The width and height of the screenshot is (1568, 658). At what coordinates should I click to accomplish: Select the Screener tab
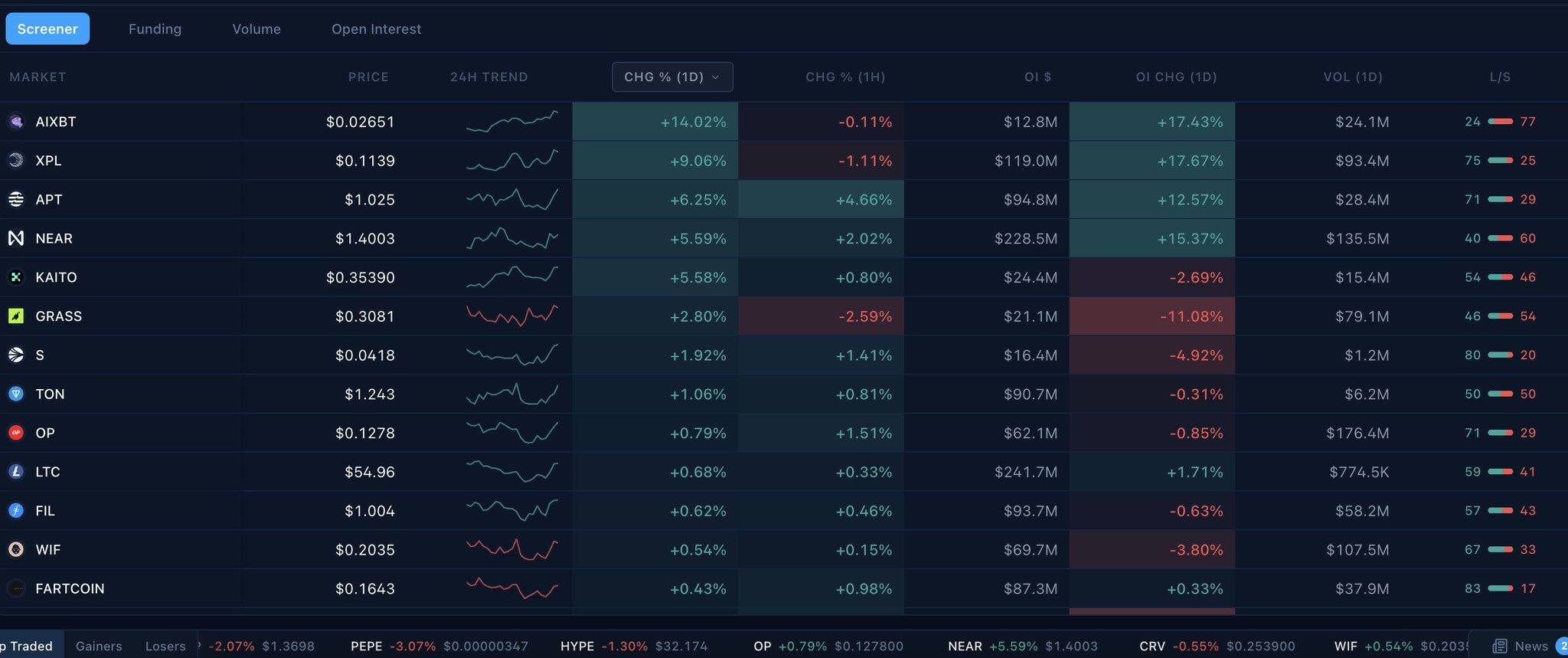pyautogui.click(x=47, y=29)
